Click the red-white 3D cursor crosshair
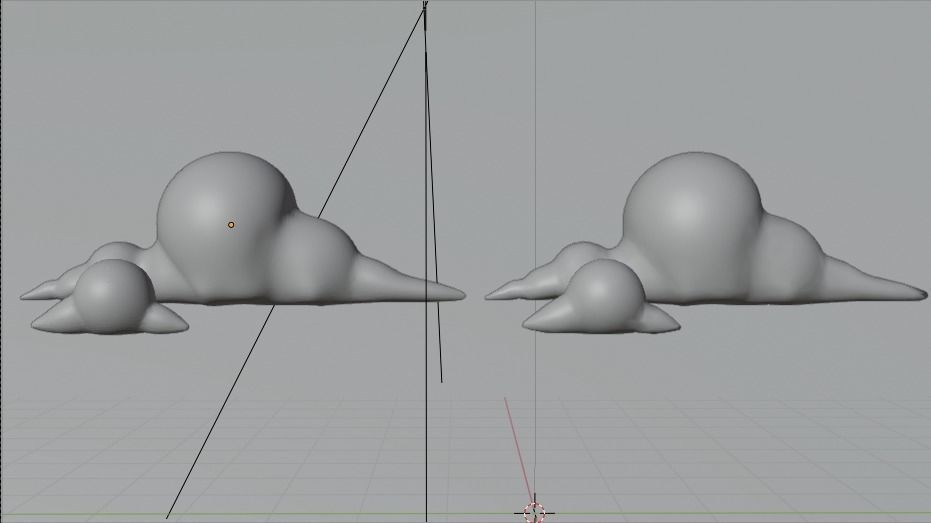Screen dimensions: 931x523 click(534, 512)
